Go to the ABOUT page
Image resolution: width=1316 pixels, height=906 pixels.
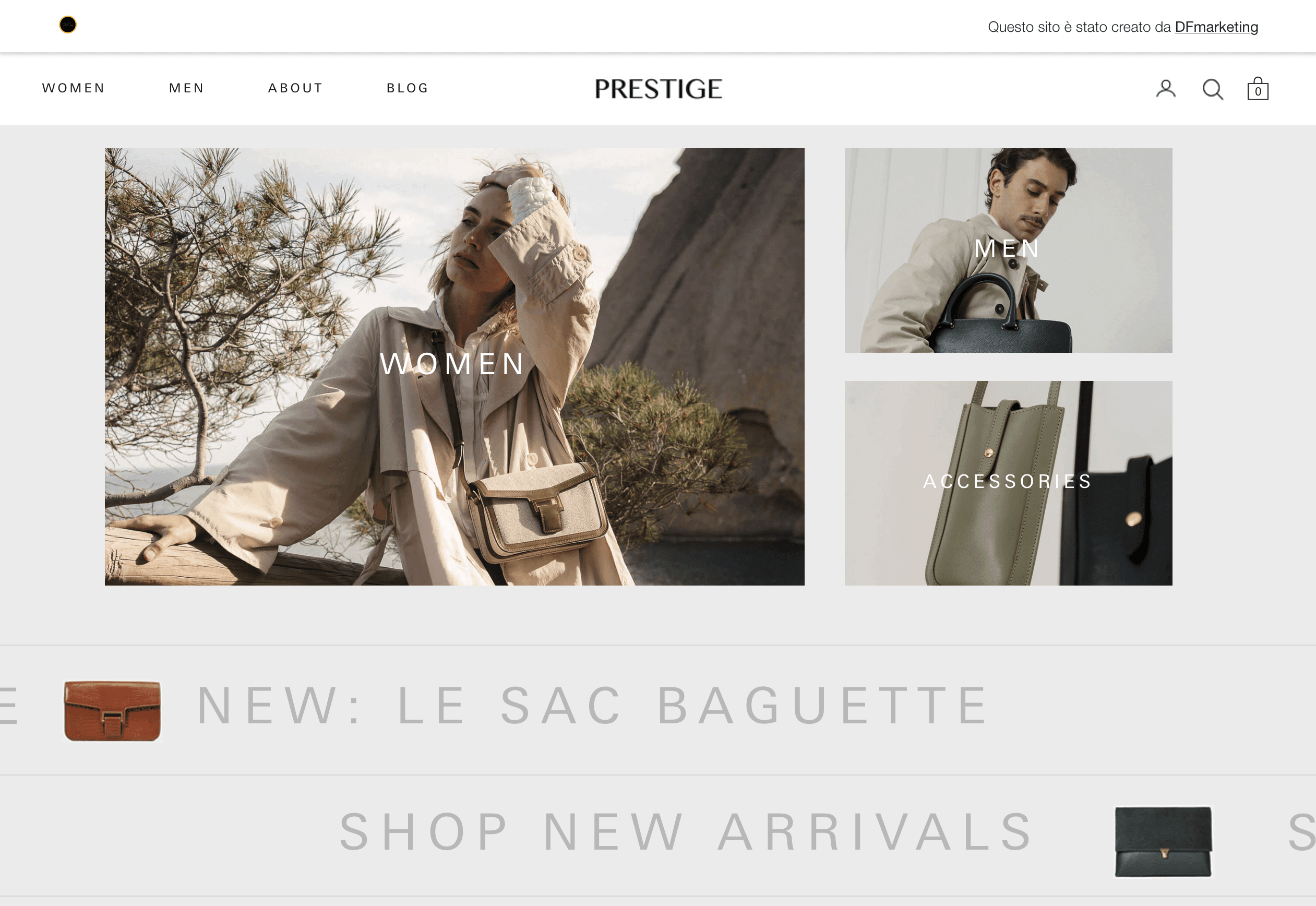click(296, 88)
